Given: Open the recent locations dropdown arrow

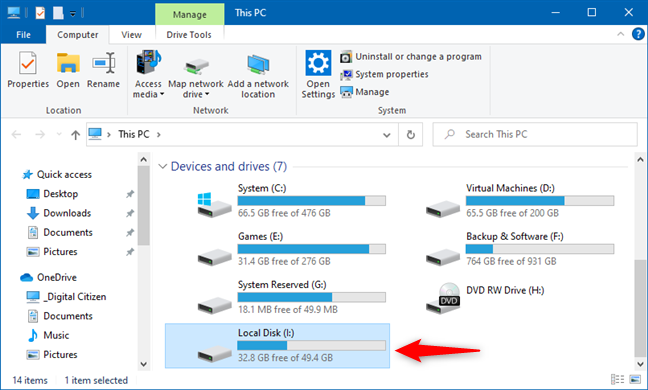Looking at the screenshot, I should (x=59, y=134).
